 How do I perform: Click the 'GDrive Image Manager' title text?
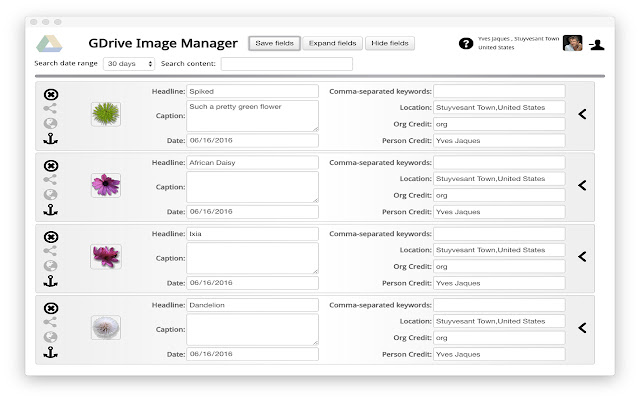(163, 43)
